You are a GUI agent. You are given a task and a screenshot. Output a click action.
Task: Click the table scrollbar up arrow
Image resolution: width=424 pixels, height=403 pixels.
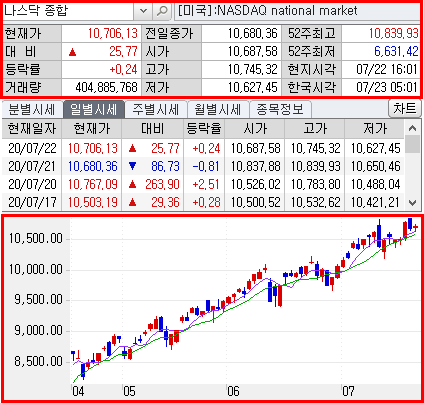pyautogui.click(x=413, y=128)
